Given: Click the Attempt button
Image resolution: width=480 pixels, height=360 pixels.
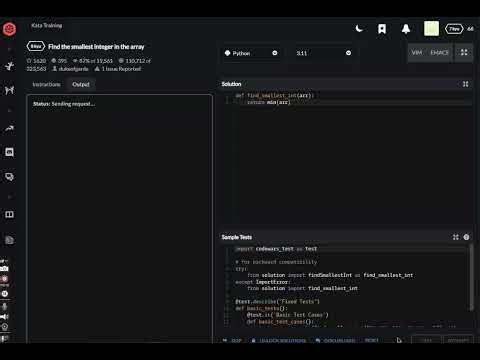Looking at the screenshot, I should (x=458, y=340).
